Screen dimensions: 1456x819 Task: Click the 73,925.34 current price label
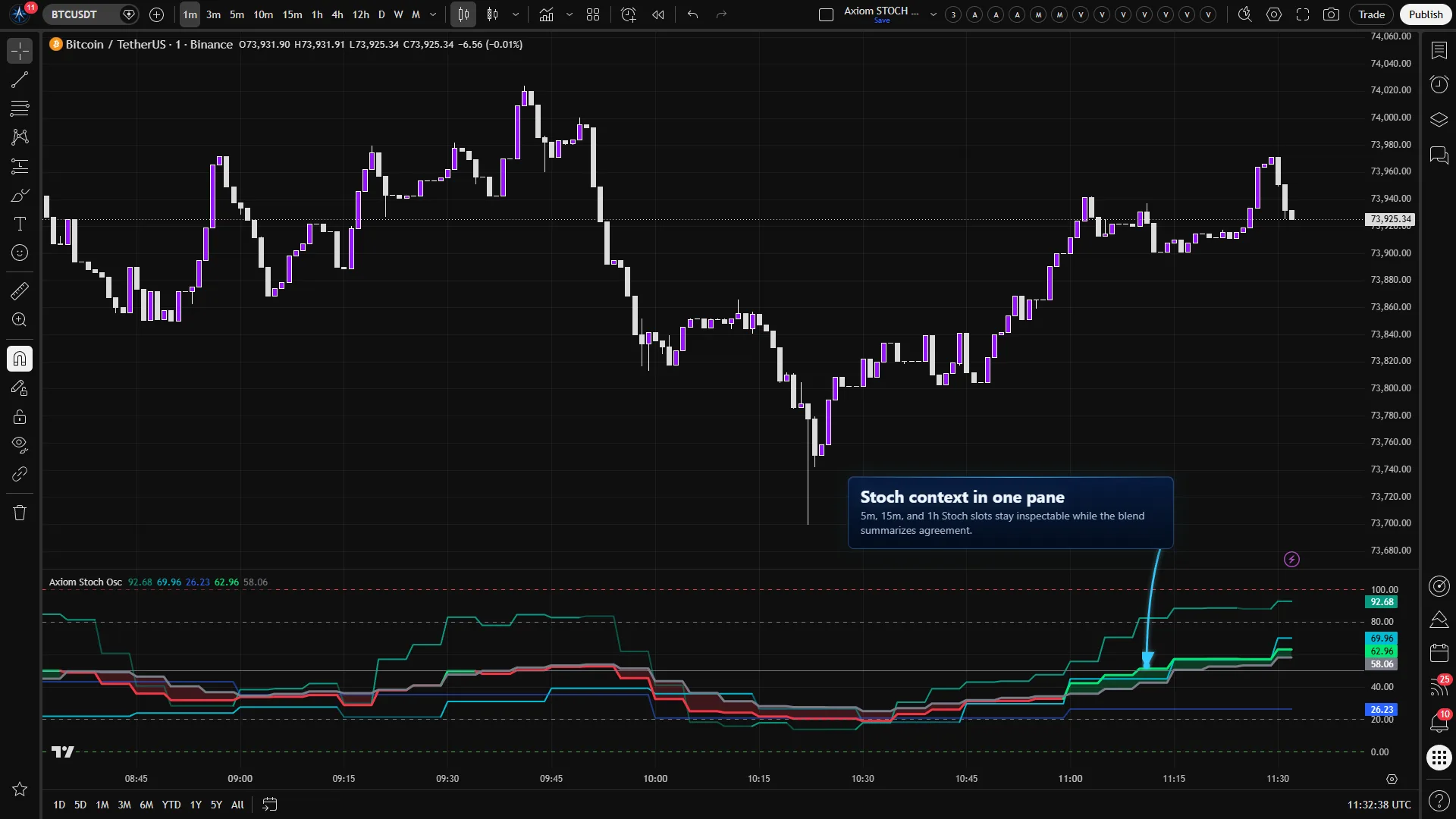(x=1390, y=219)
